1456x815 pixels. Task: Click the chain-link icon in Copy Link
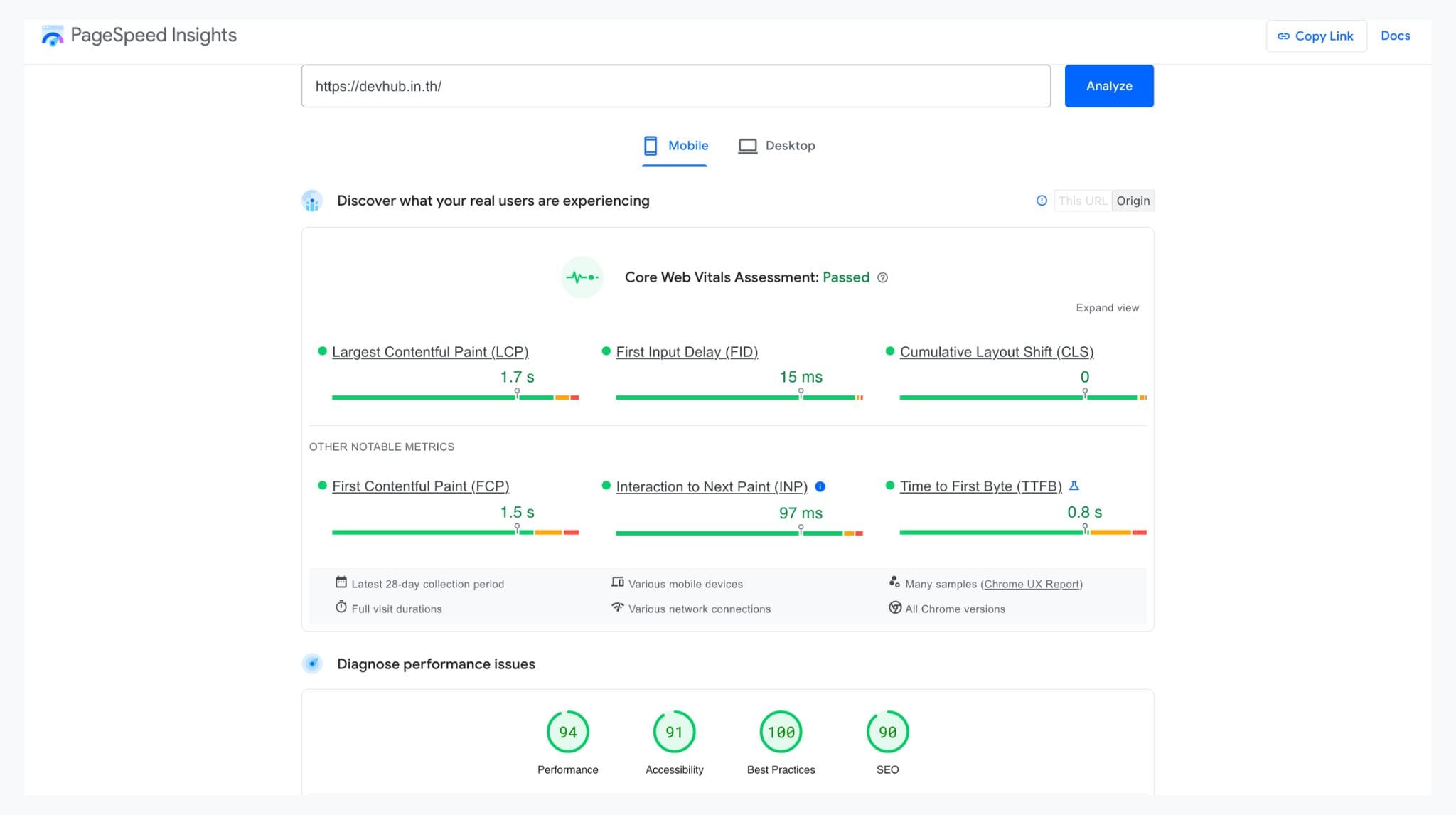(1283, 36)
